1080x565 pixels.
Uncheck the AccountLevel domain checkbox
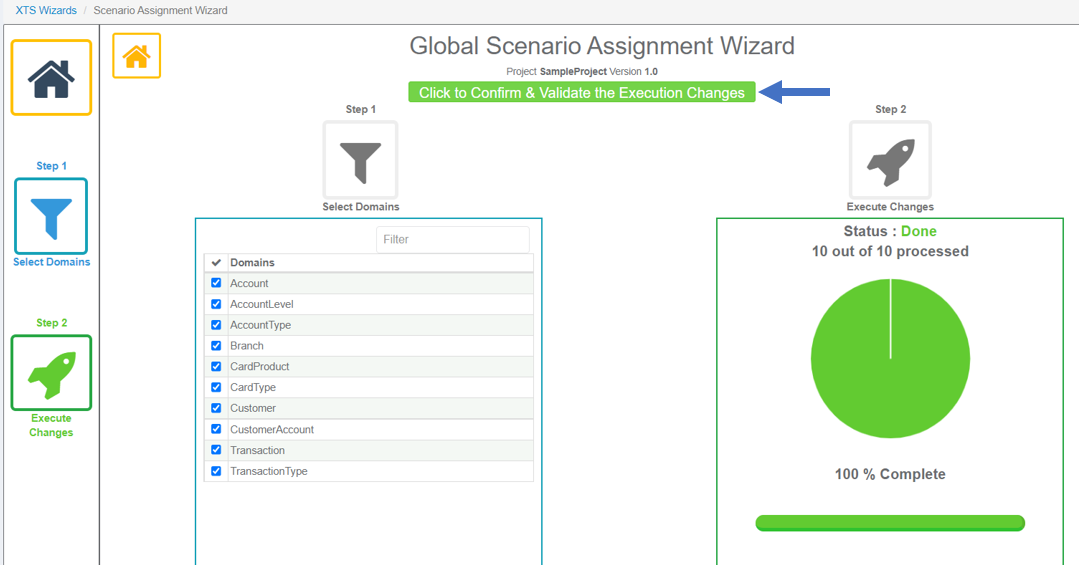click(216, 304)
